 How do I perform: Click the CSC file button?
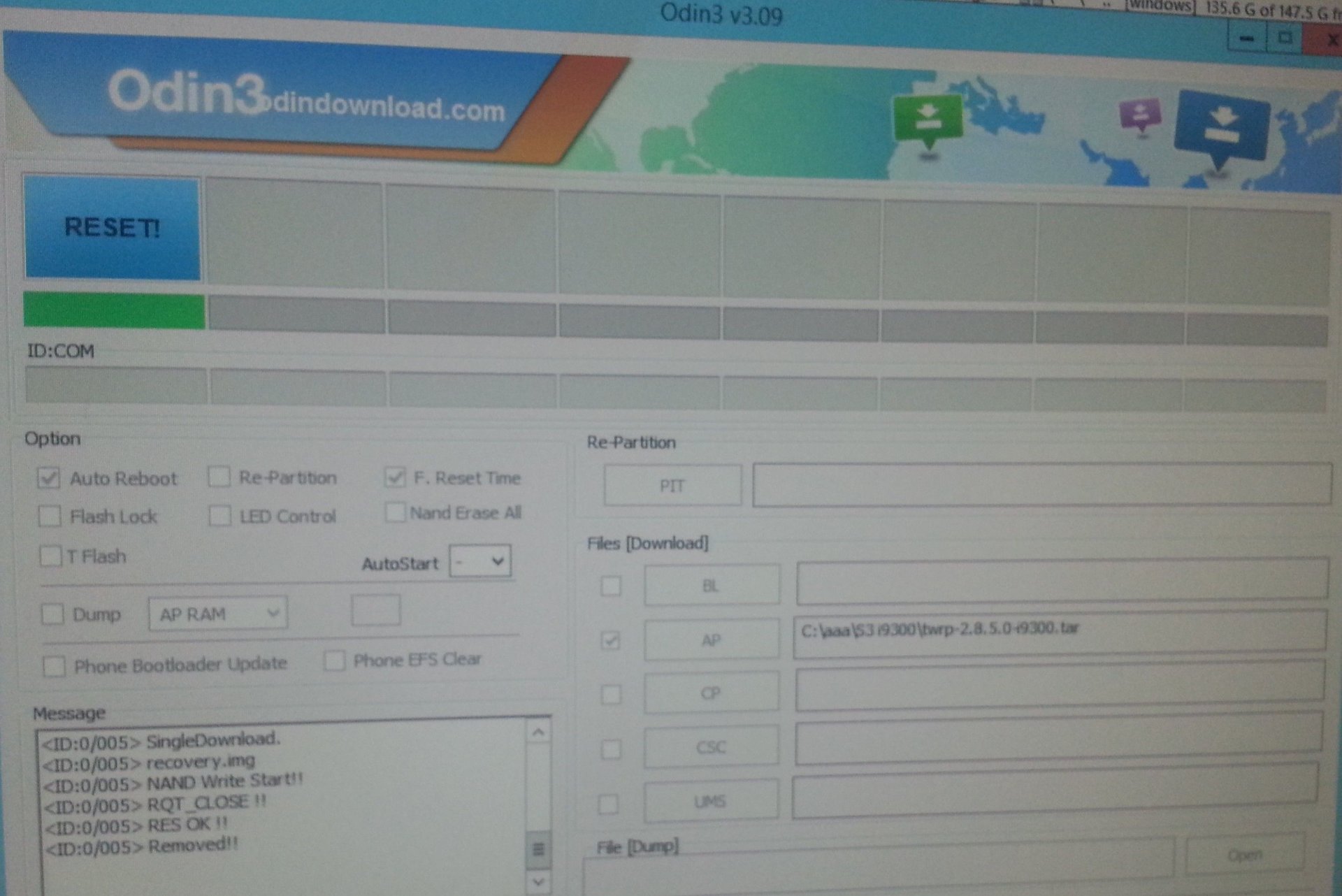click(711, 747)
